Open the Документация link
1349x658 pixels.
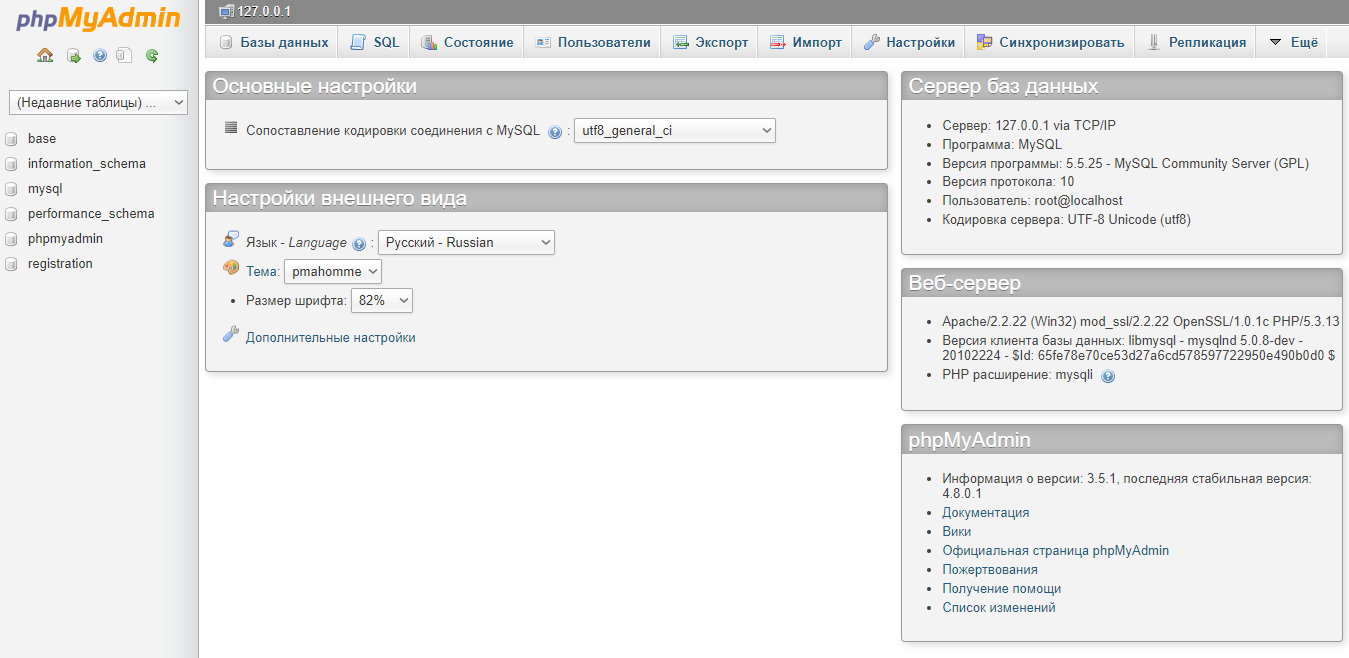(985, 513)
